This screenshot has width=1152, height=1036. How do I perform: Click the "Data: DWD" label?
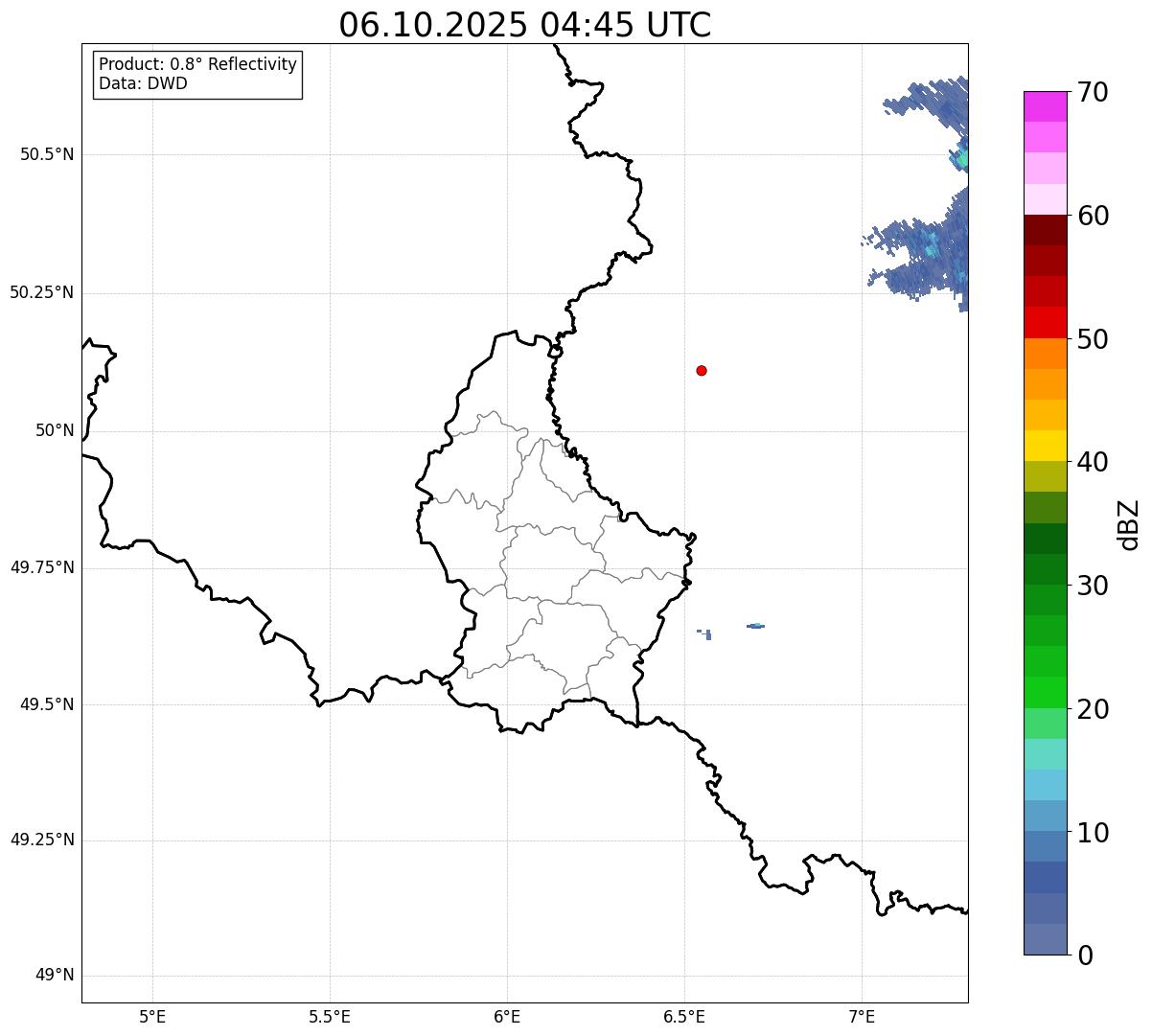143,83
